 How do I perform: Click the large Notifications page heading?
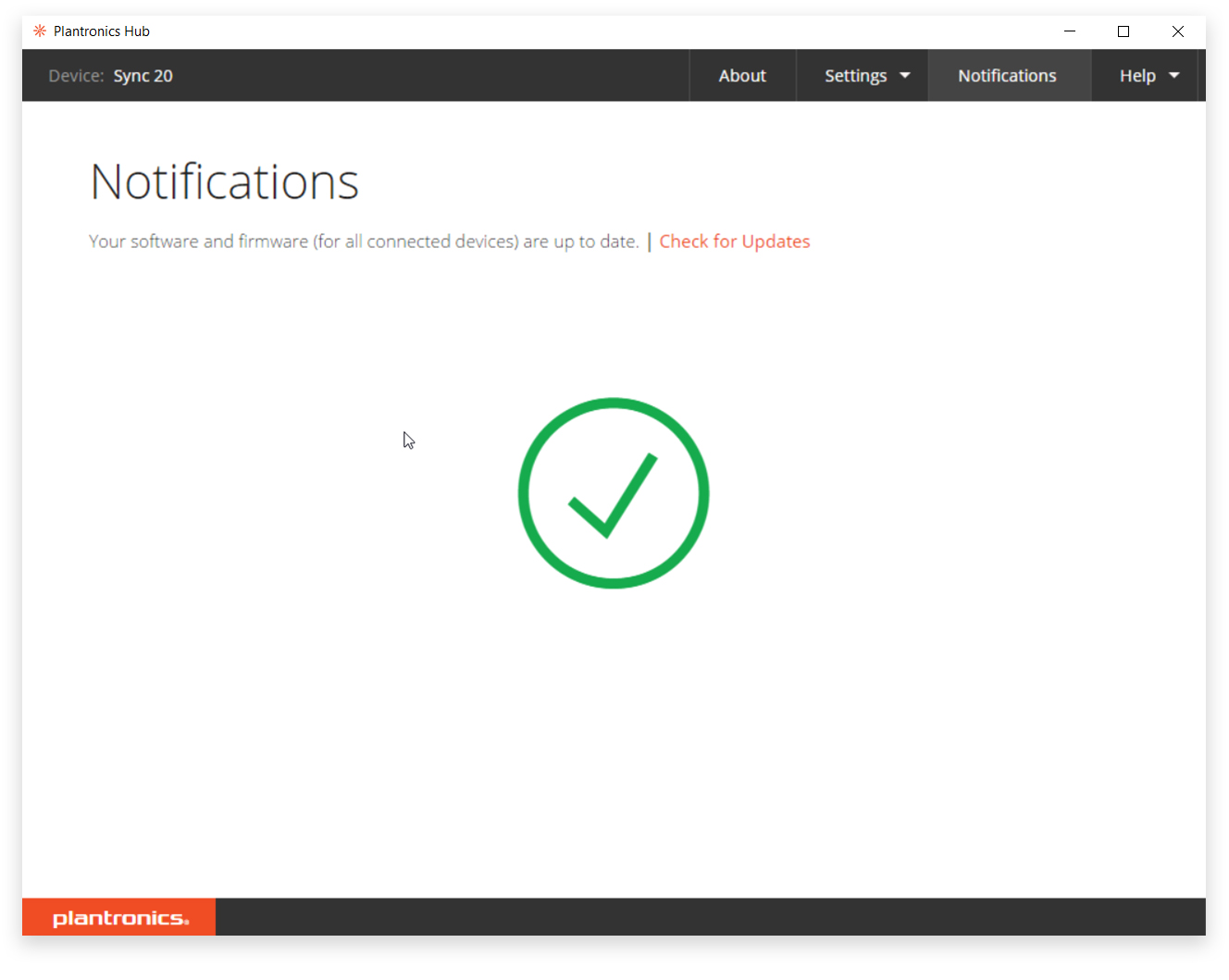224,181
